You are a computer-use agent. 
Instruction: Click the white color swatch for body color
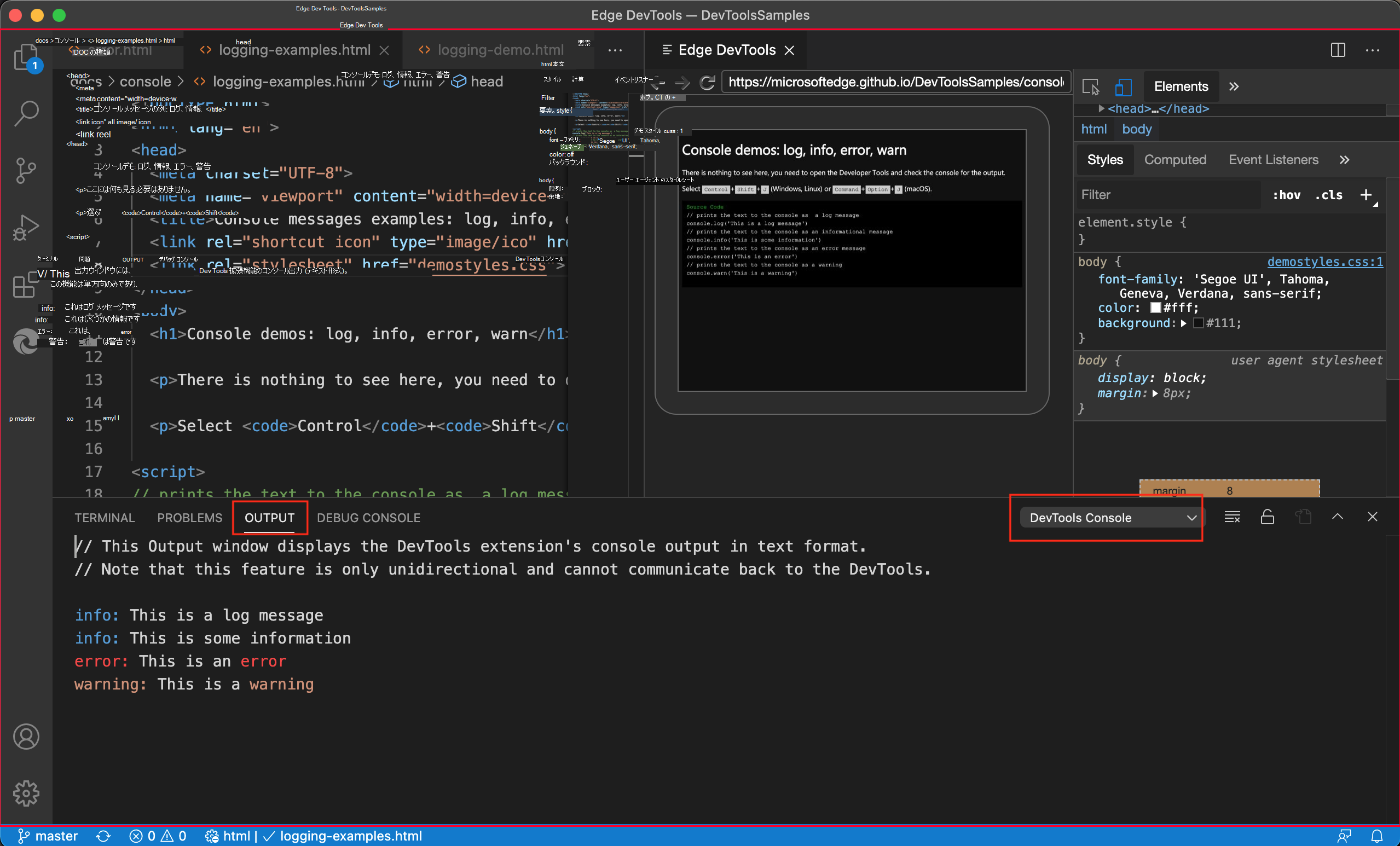pyautogui.click(x=1156, y=308)
